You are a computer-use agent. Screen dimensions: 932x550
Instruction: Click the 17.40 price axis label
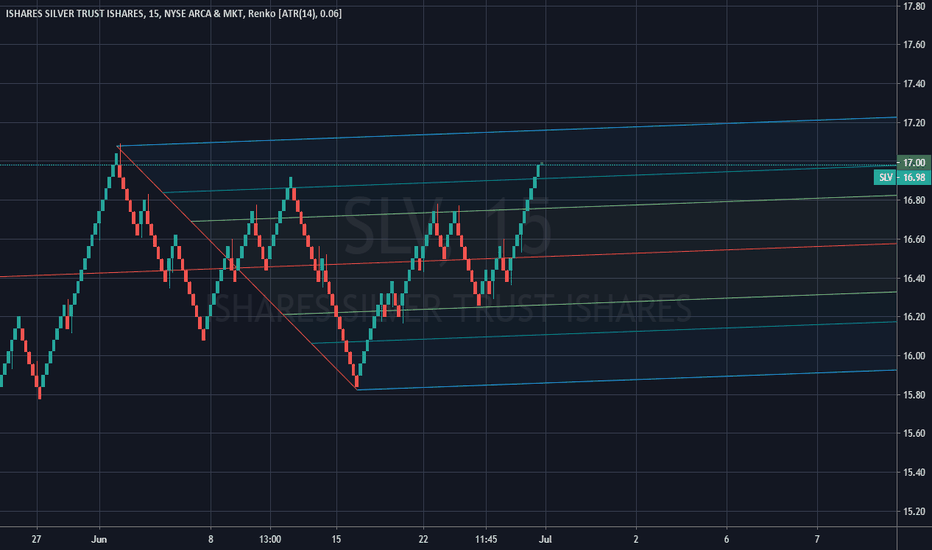point(914,84)
